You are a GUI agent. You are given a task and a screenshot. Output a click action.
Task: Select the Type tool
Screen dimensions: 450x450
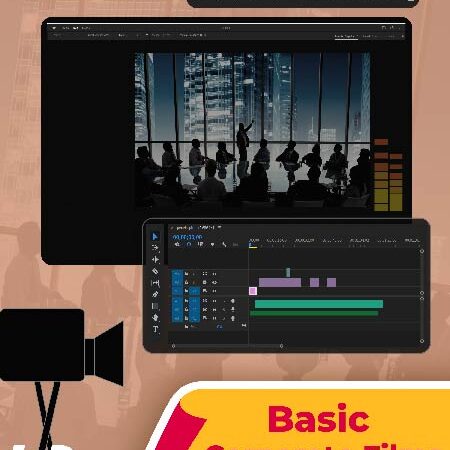pyautogui.click(x=155, y=329)
